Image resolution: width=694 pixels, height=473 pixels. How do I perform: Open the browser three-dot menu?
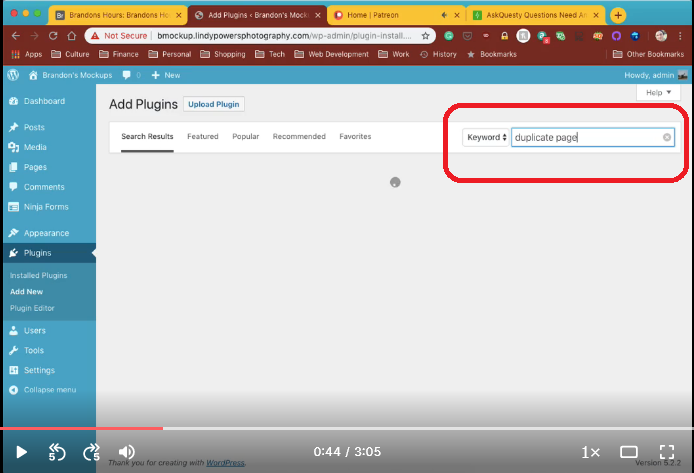pos(680,36)
